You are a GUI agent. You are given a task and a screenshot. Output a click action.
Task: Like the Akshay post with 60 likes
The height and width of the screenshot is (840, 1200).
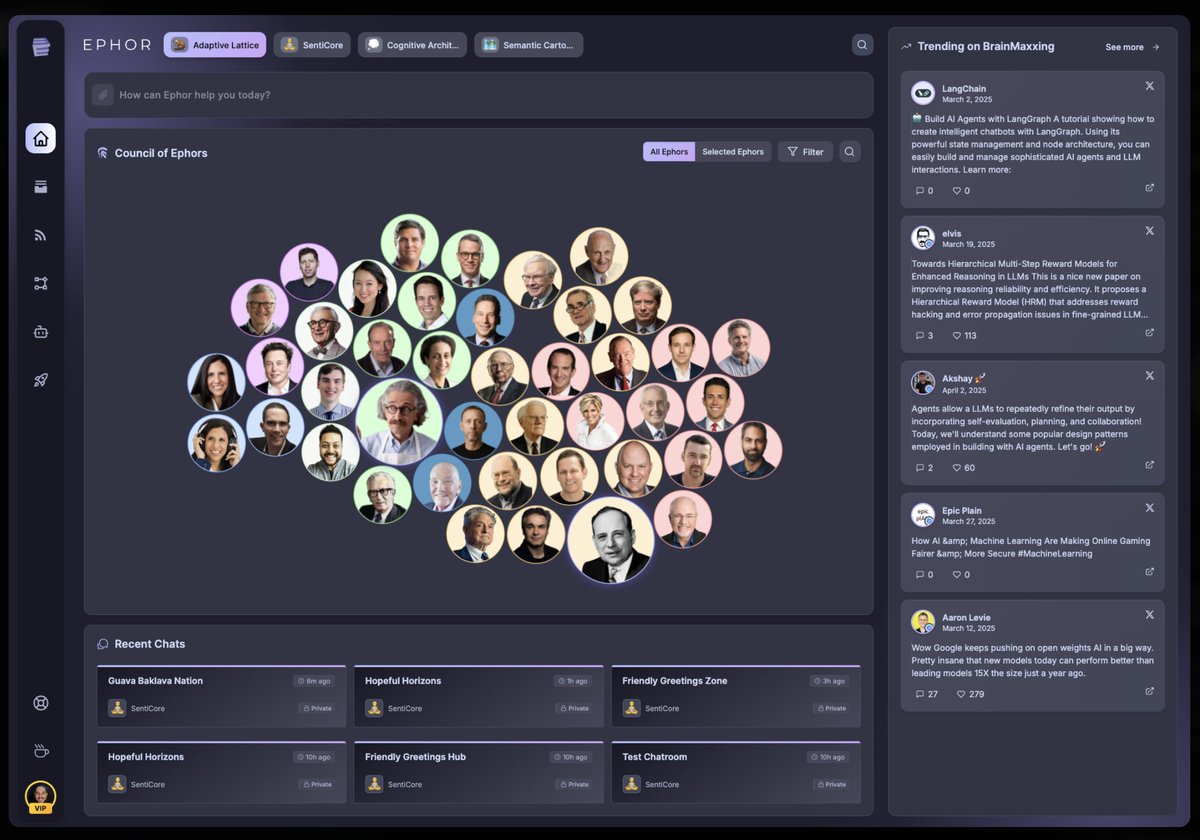tap(963, 468)
